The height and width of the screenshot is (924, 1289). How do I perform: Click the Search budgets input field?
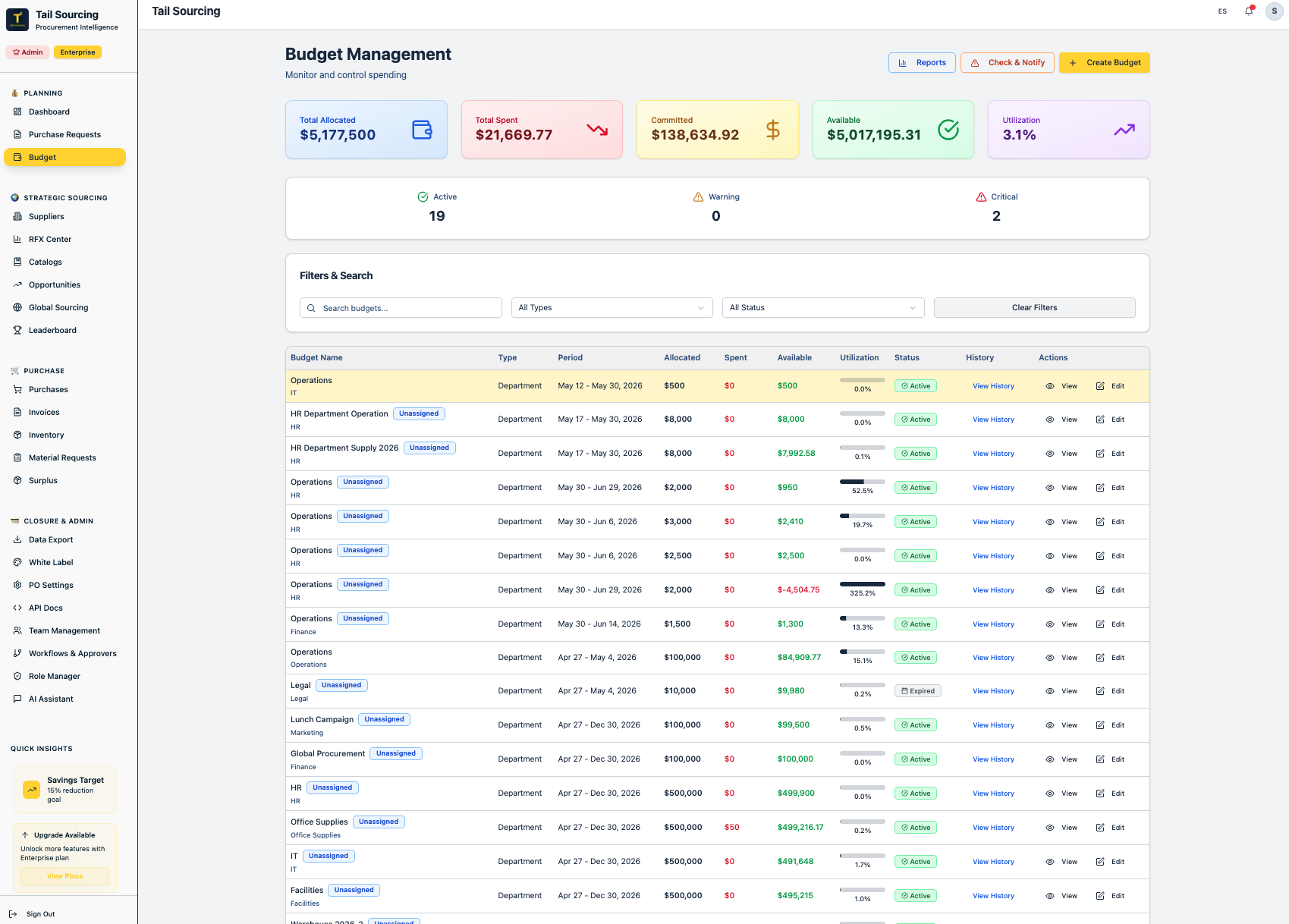pyautogui.click(x=401, y=307)
